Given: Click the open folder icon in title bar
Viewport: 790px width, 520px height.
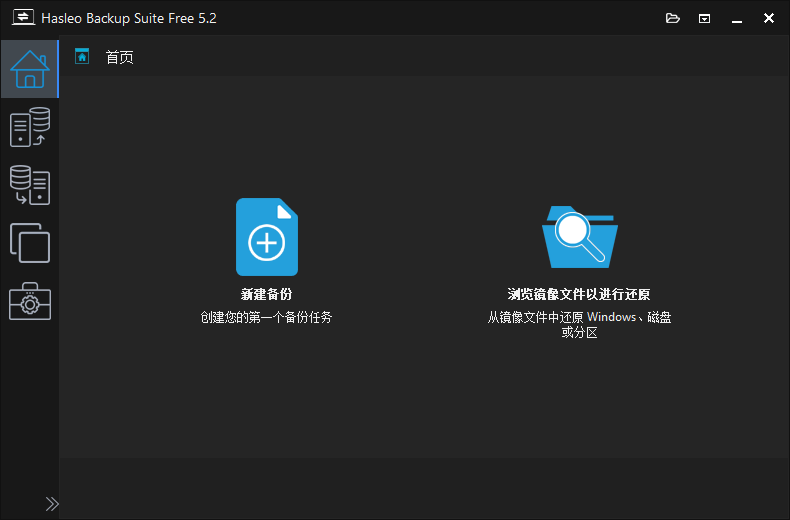Looking at the screenshot, I should pos(672,18).
